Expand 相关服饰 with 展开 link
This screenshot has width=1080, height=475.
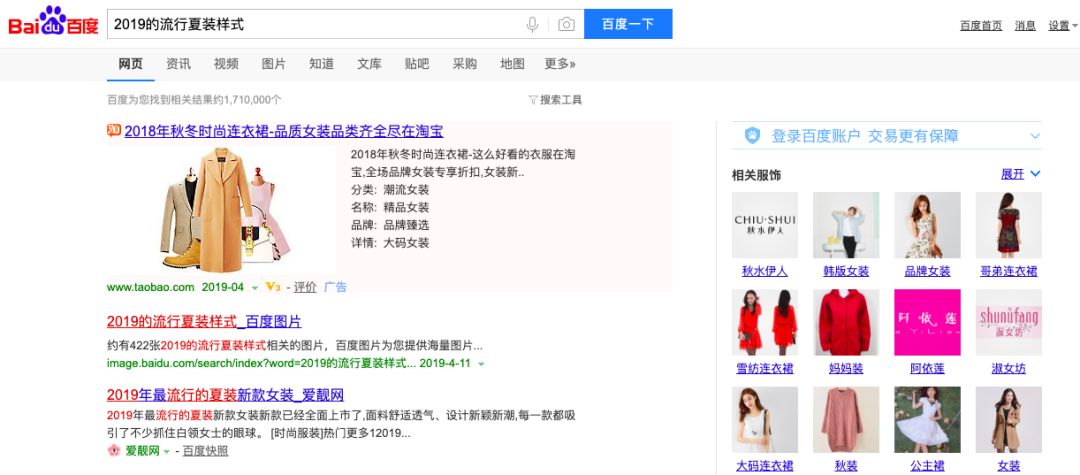[1020, 174]
